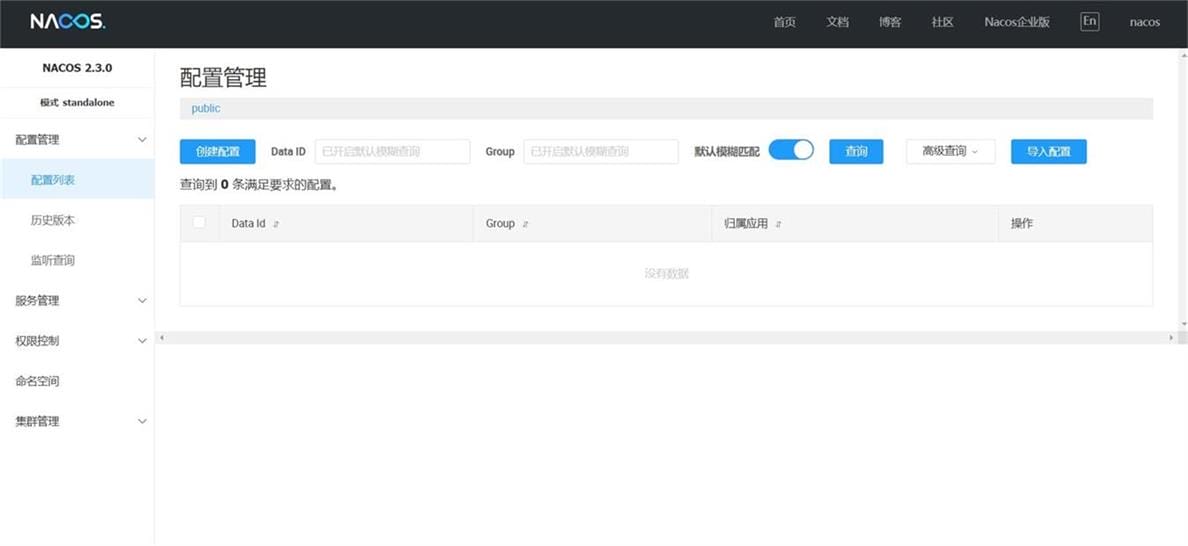Image resolution: width=1188 pixels, height=546 pixels.
Task: Click the 导入配置 button
Action: click(1048, 151)
